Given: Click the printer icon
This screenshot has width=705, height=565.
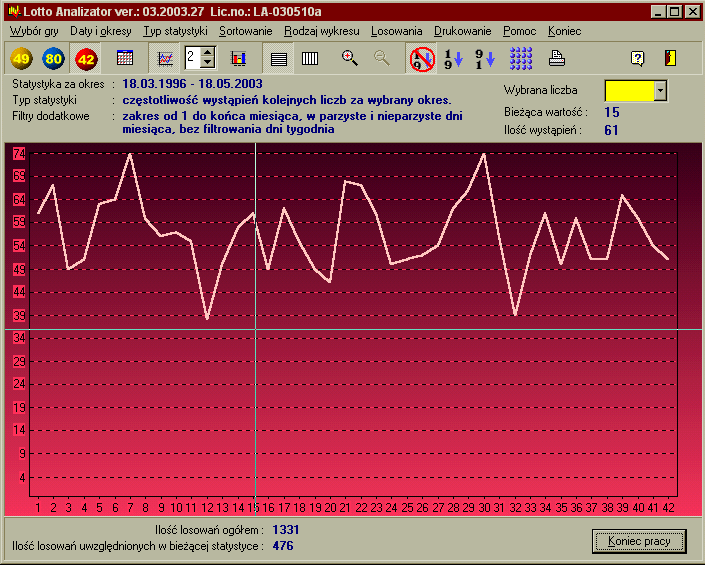Looking at the screenshot, I should click(557, 58).
